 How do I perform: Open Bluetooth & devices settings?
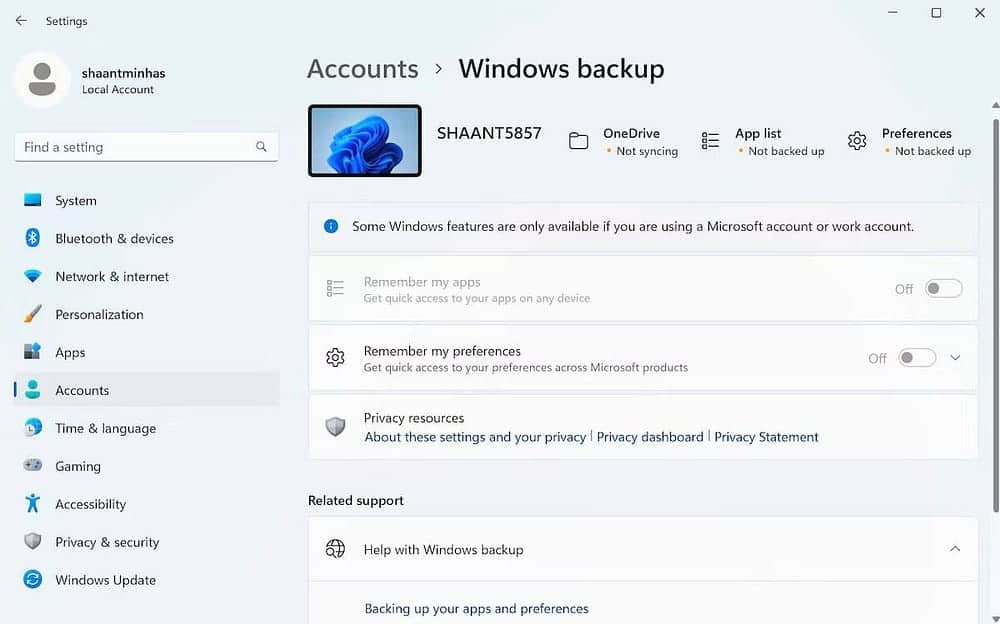point(30,238)
